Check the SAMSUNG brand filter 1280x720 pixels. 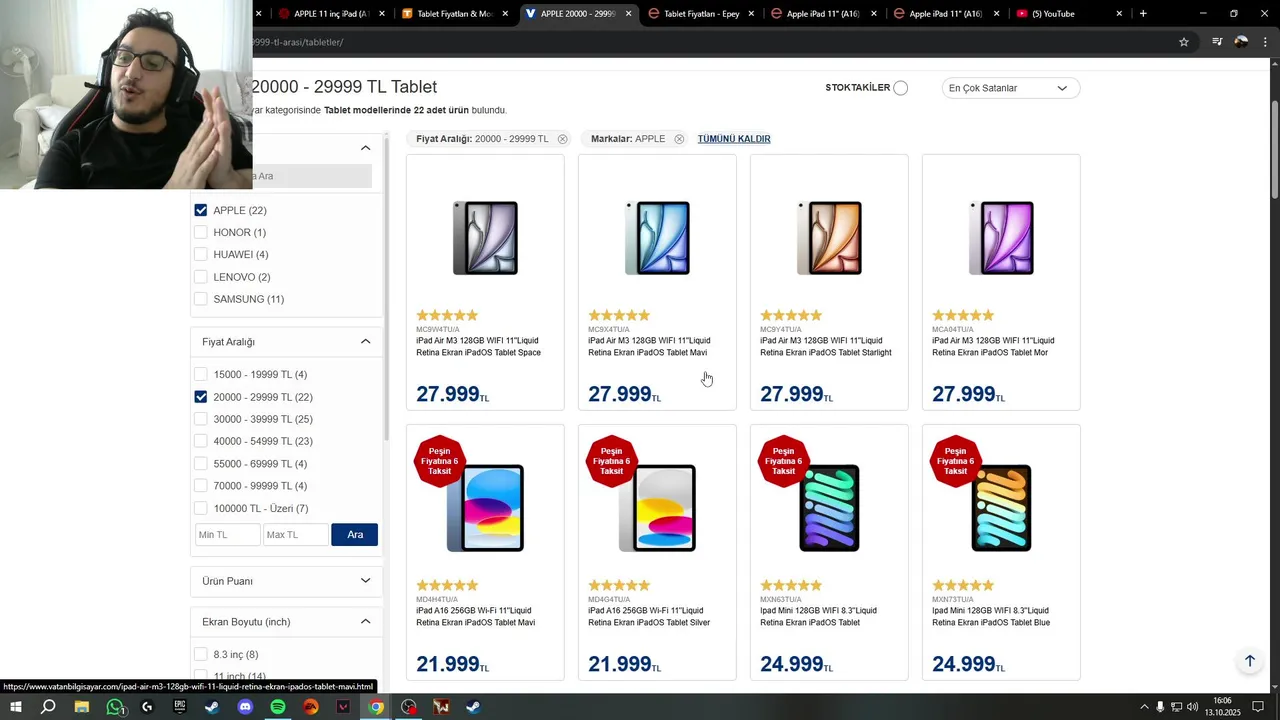(201, 299)
